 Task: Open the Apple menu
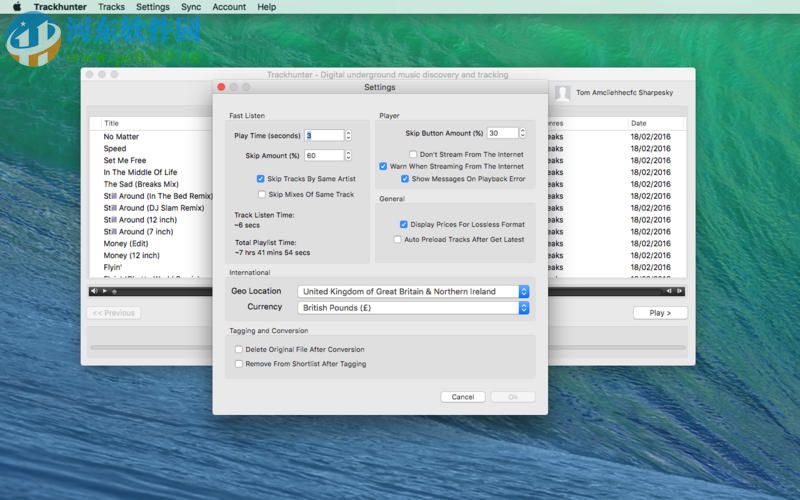tap(17, 7)
